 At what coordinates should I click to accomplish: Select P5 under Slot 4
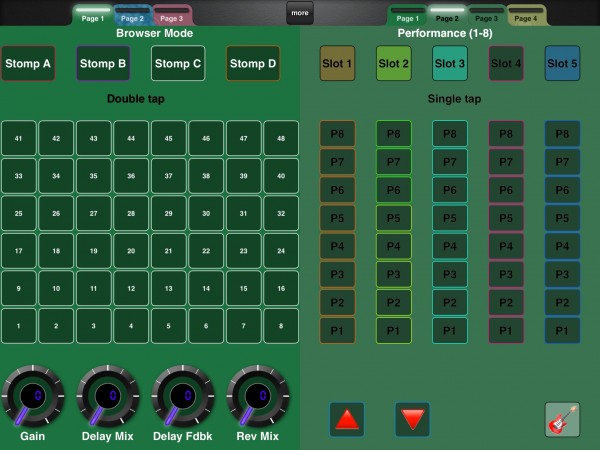tap(506, 218)
